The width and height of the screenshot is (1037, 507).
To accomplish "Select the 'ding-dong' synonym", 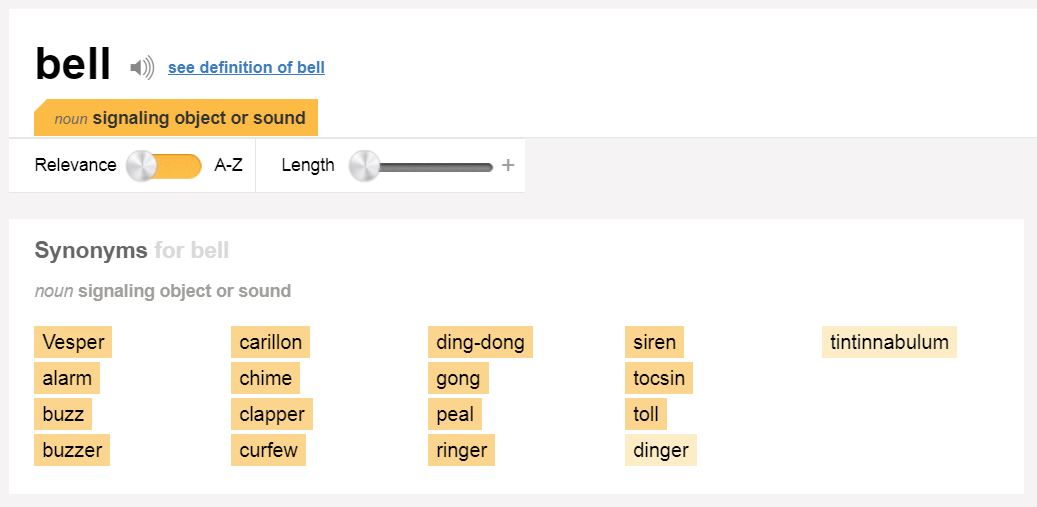I will click(480, 342).
